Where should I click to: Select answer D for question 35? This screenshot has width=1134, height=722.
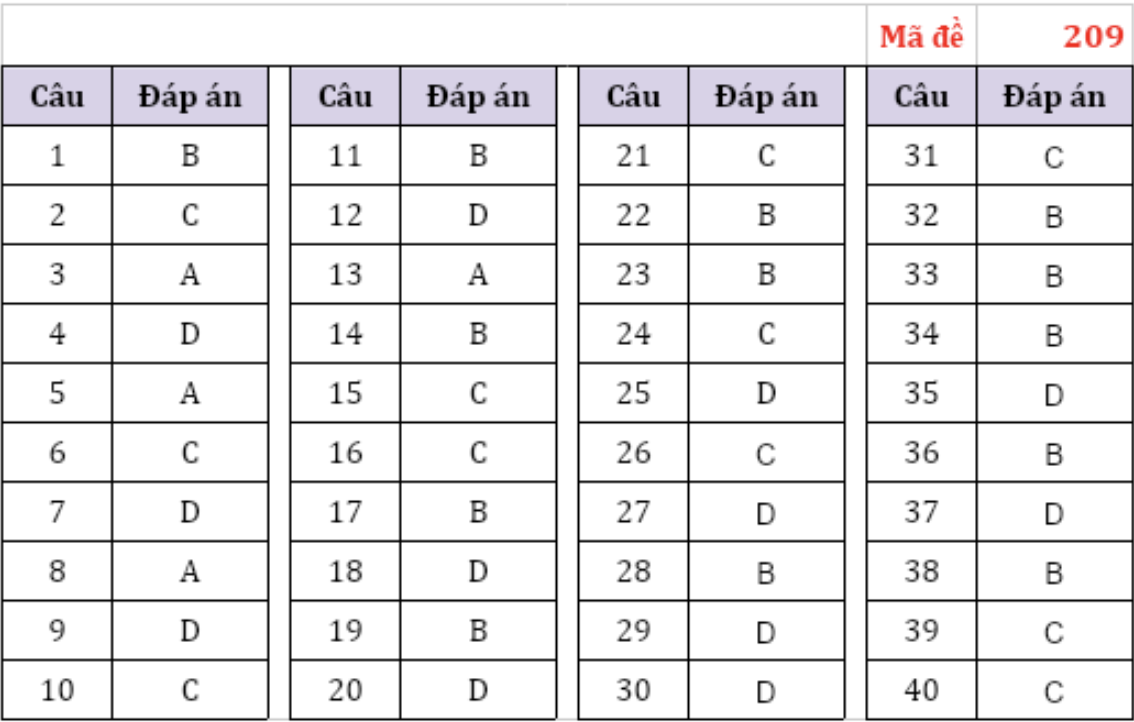(x=1054, y=395)
